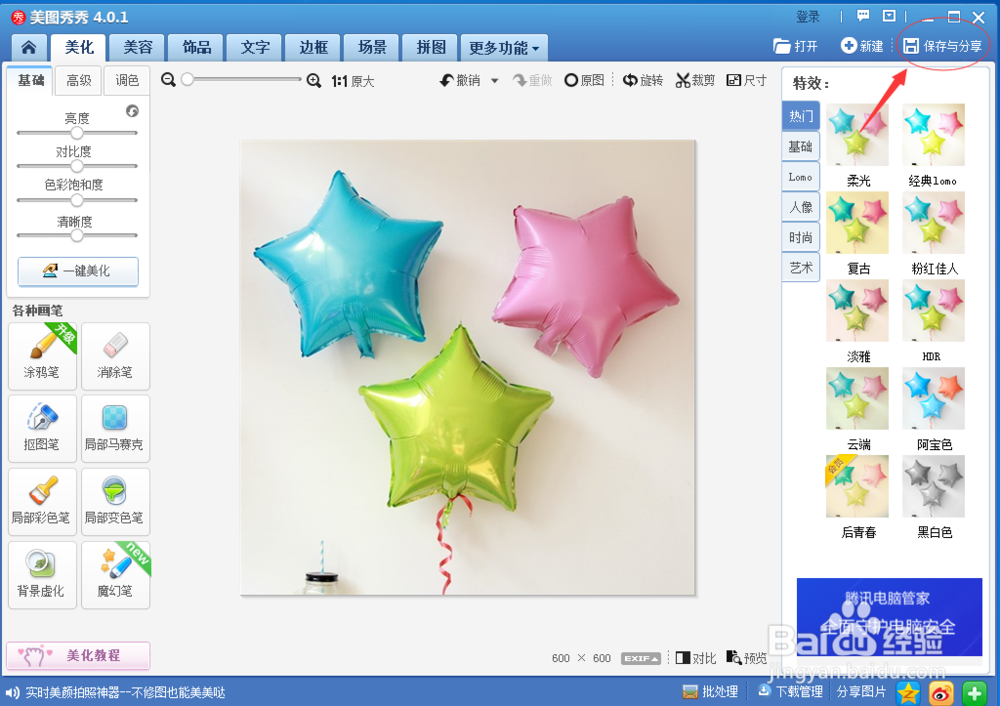Click the 对比度 contrast slider handle

click(x=77, y=166)
